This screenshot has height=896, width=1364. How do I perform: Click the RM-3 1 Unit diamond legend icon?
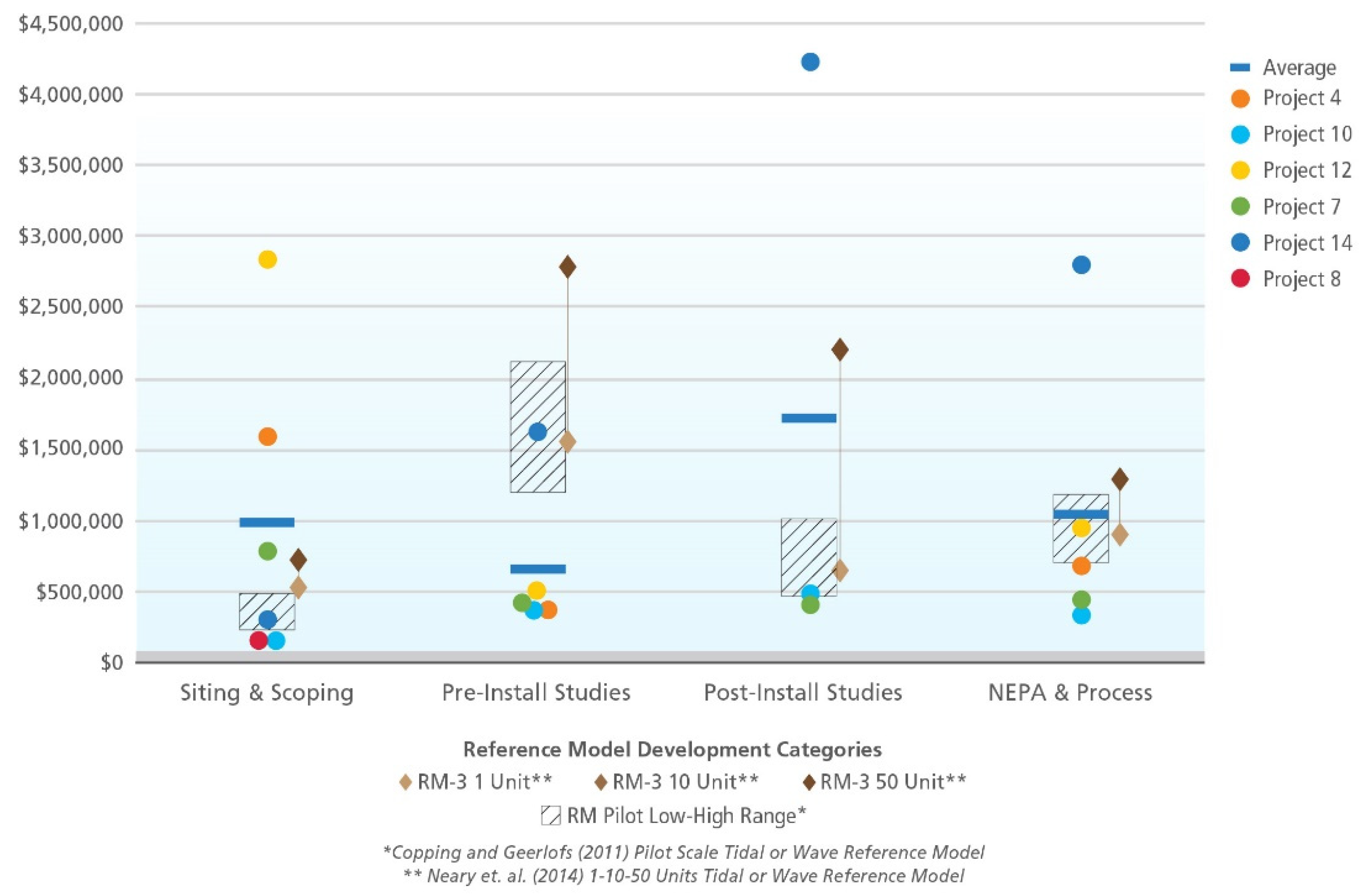click(x=406, y=783)
